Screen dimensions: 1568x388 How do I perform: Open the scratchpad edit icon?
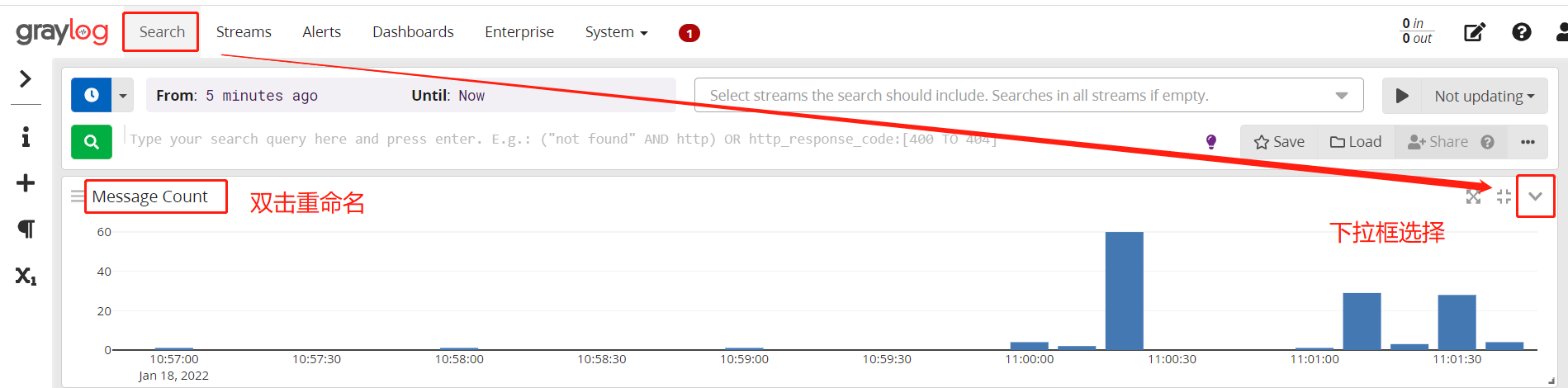click(1475, 32)
